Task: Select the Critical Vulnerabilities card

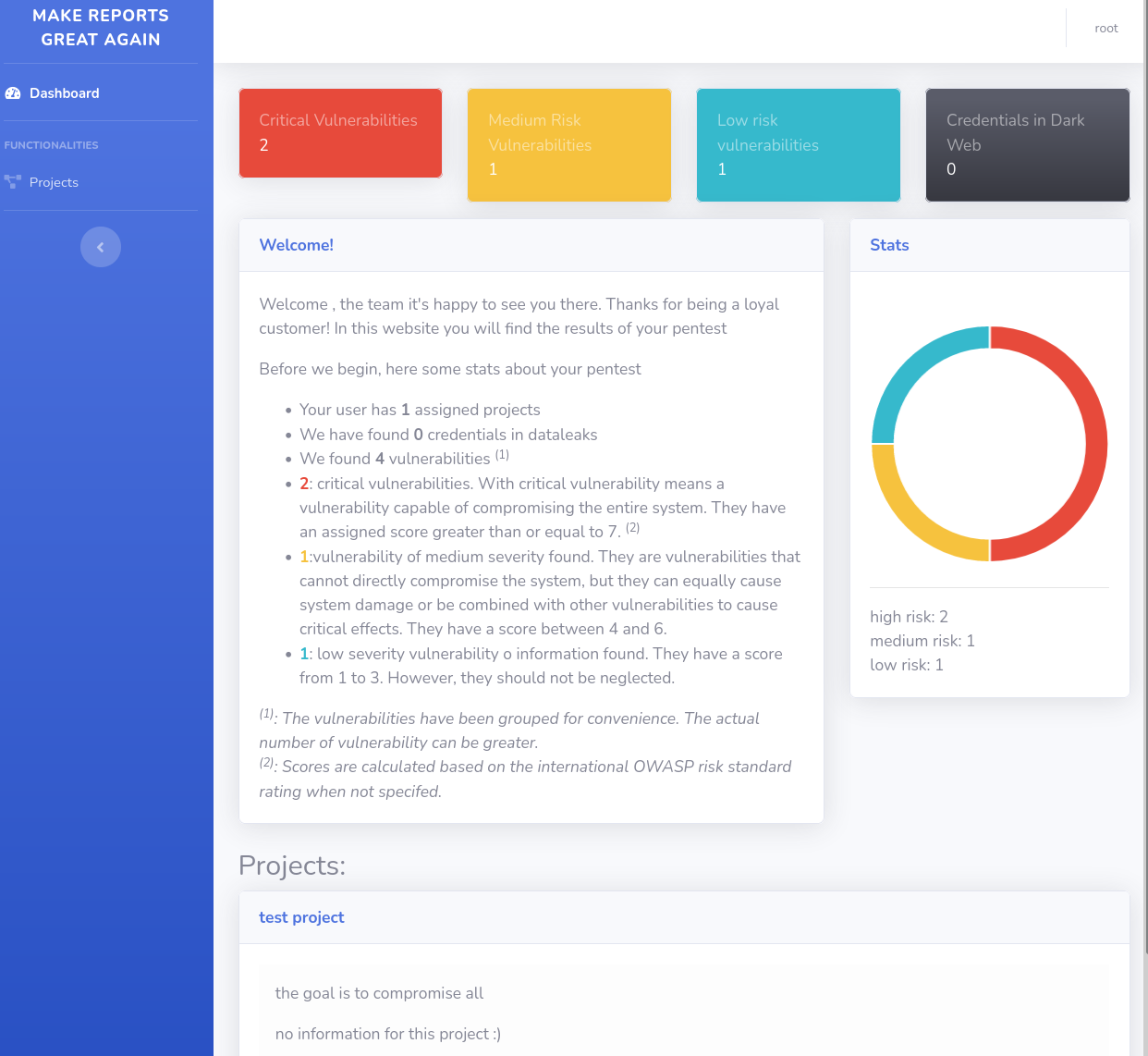Action: (340, 133)
